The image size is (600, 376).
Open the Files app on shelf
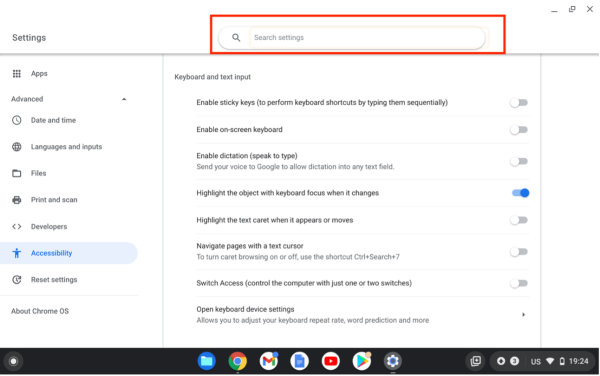tap(207, 361)
